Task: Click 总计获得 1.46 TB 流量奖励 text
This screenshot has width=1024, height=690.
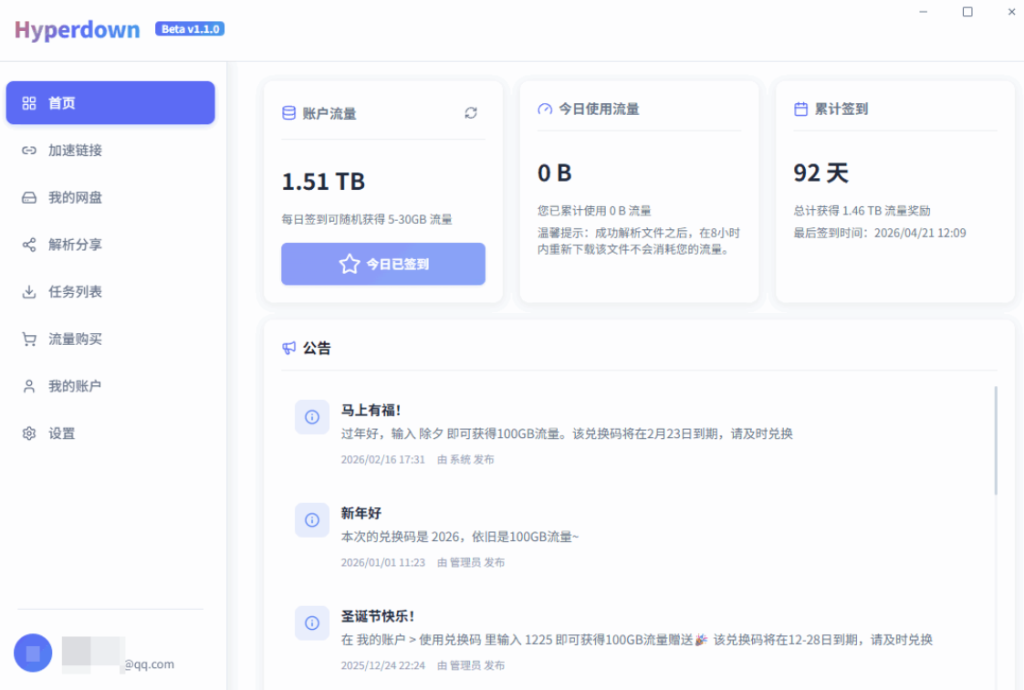Action: [x=862, y=211]
